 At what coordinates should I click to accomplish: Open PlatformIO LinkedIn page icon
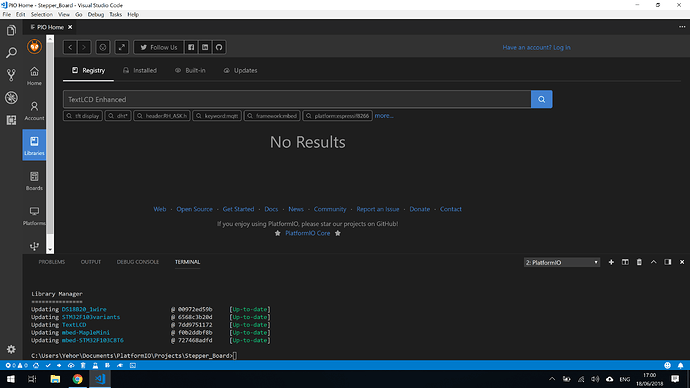[x=205, y=47]
